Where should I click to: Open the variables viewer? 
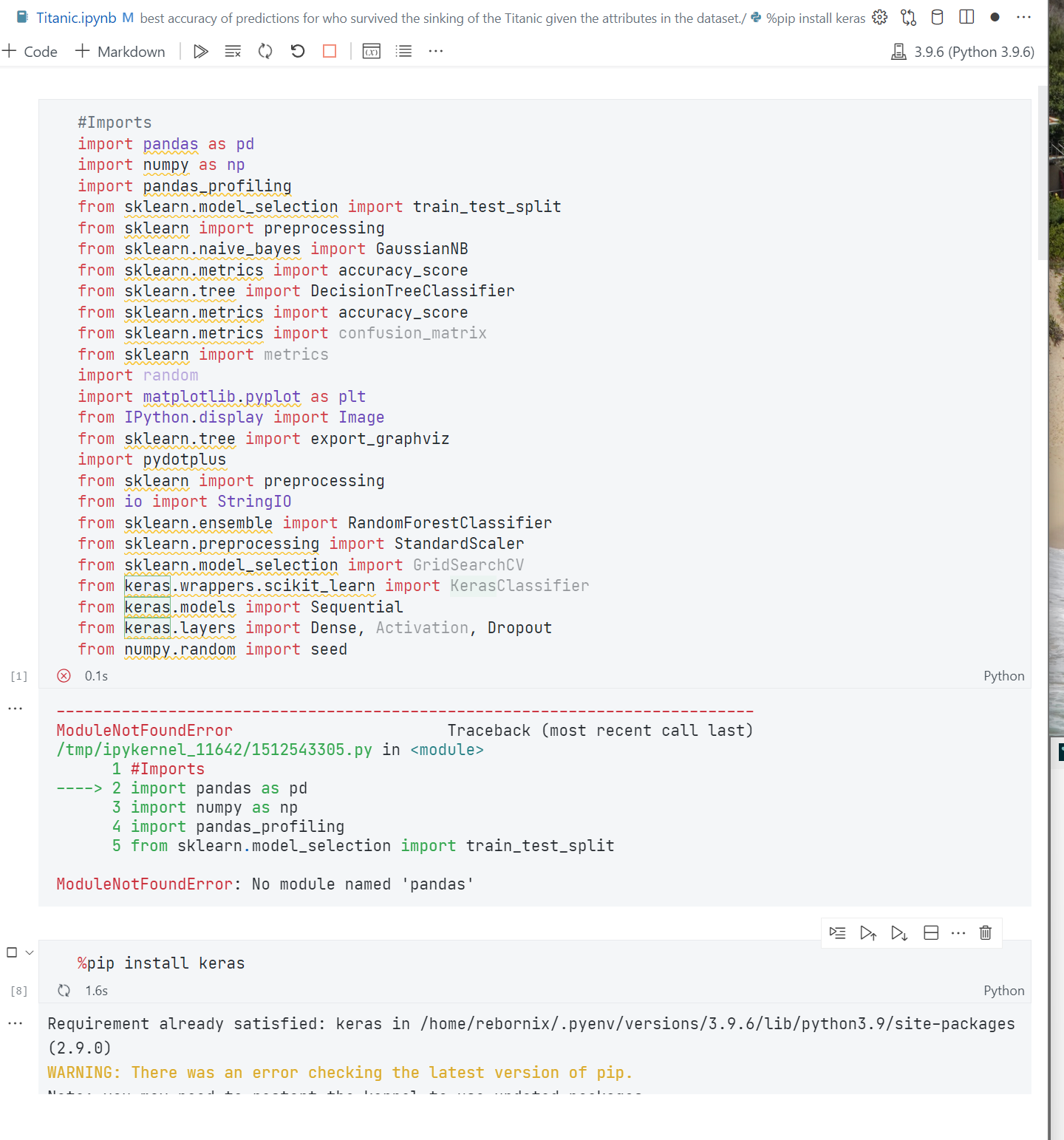tap(372, 51)
